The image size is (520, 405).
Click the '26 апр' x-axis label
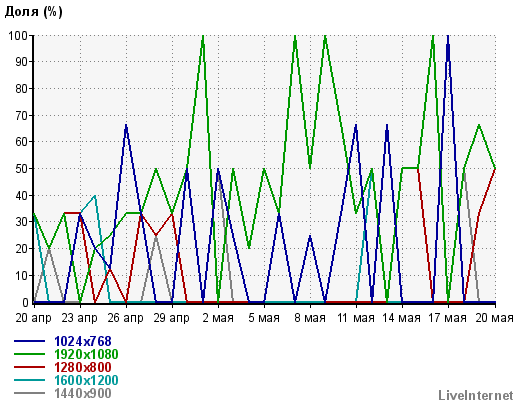tap(125, 318)
